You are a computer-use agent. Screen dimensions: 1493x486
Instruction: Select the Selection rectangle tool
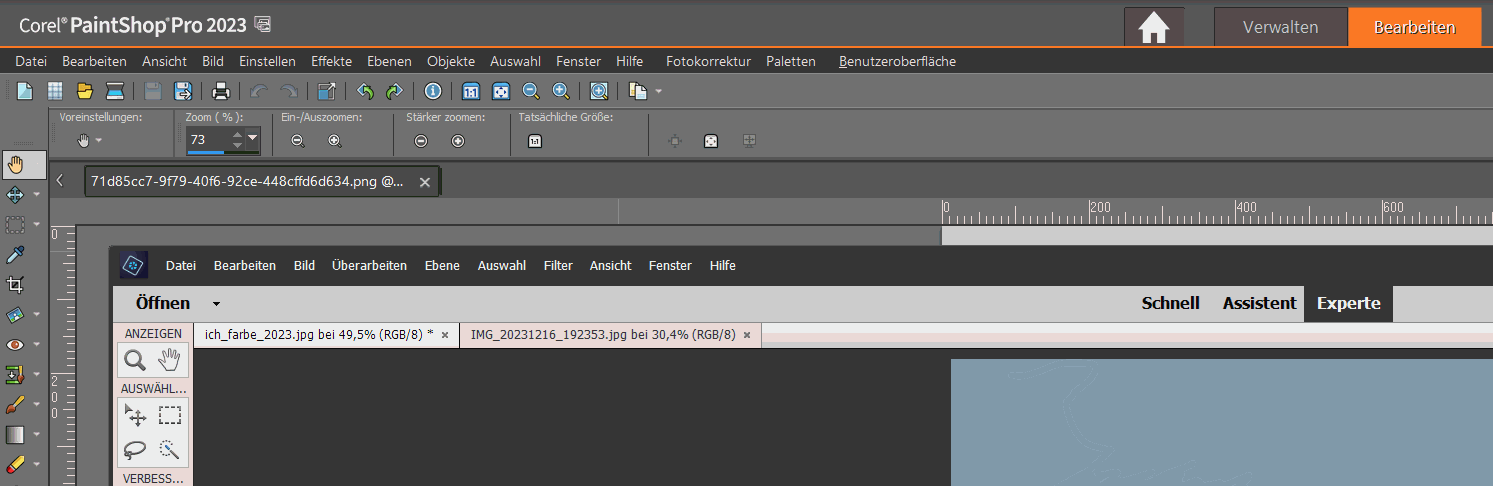point(15,224)
